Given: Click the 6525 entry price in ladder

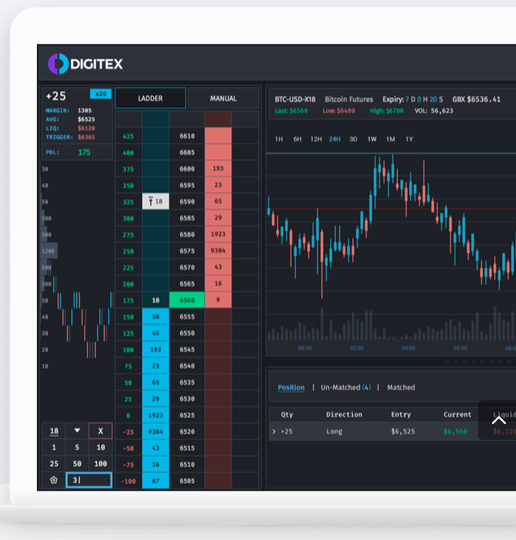Looking at the screenshot, I should click(x=187, y=415).
